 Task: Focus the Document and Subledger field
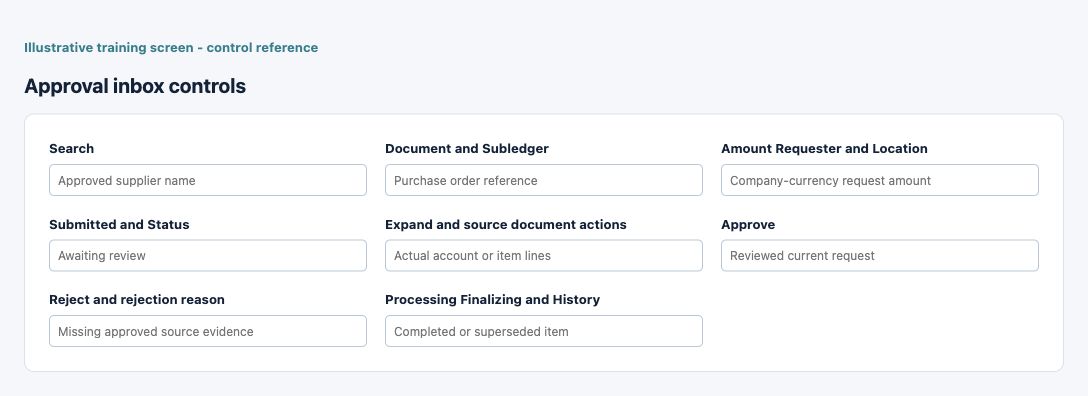tap(543, 180)
